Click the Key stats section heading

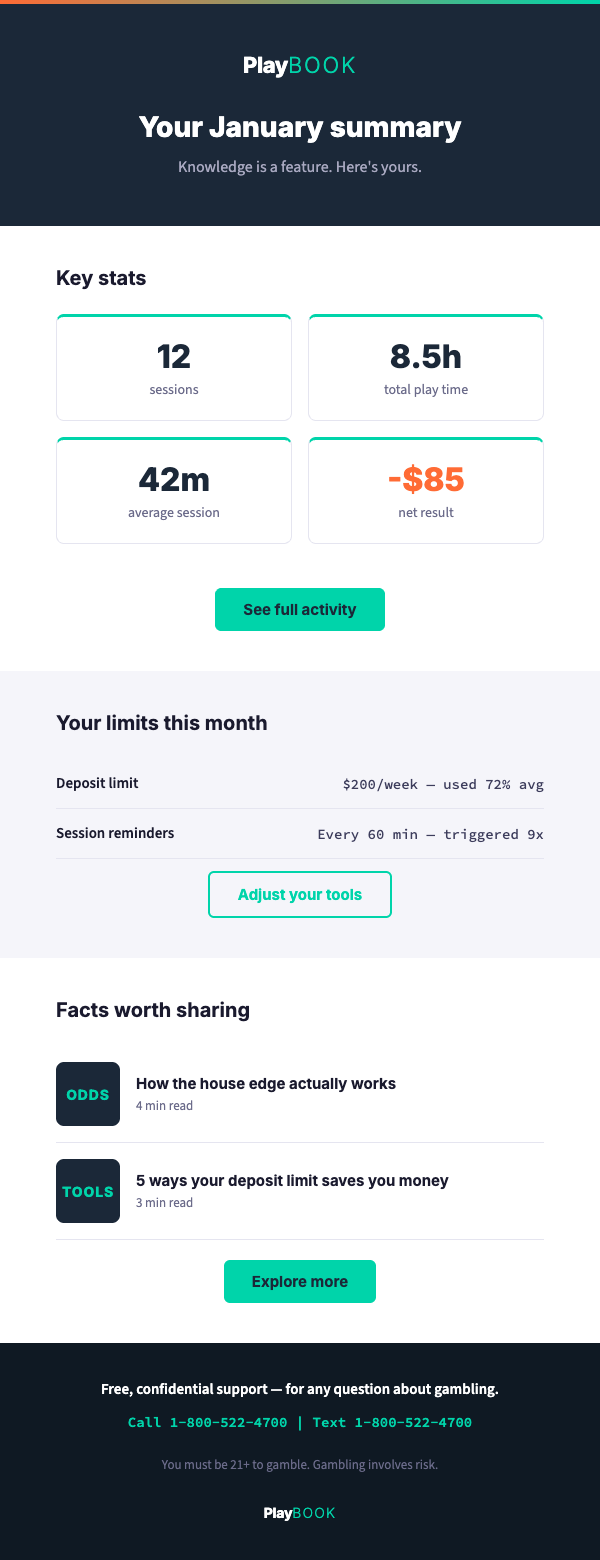tap(101, 278)
